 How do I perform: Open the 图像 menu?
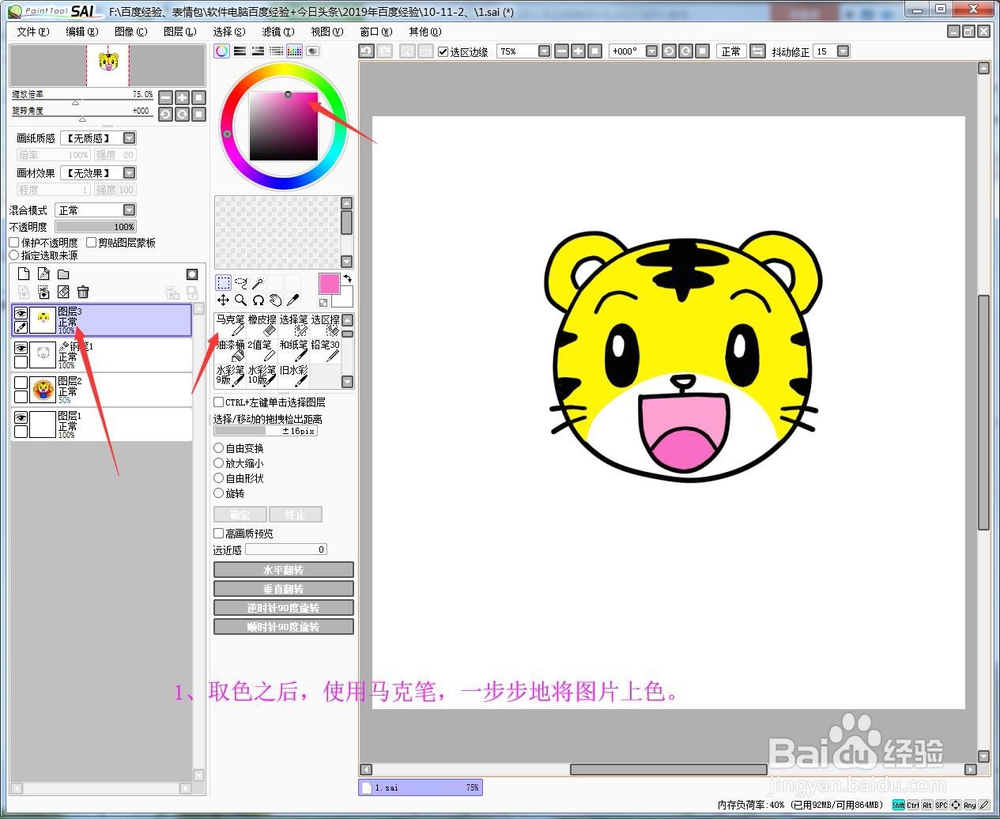pos(131,31)
